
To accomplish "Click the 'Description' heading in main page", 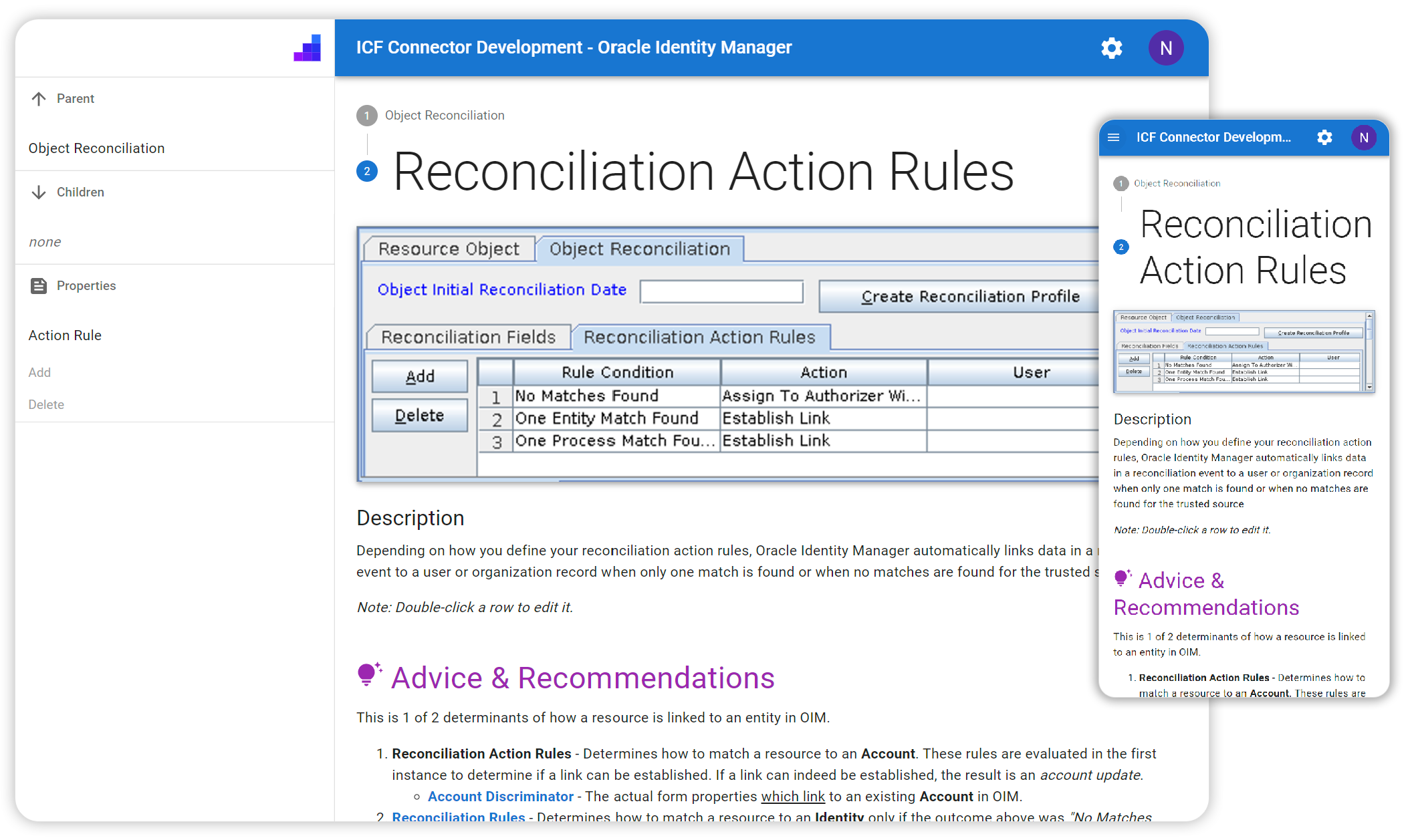I will coord(411,519).
